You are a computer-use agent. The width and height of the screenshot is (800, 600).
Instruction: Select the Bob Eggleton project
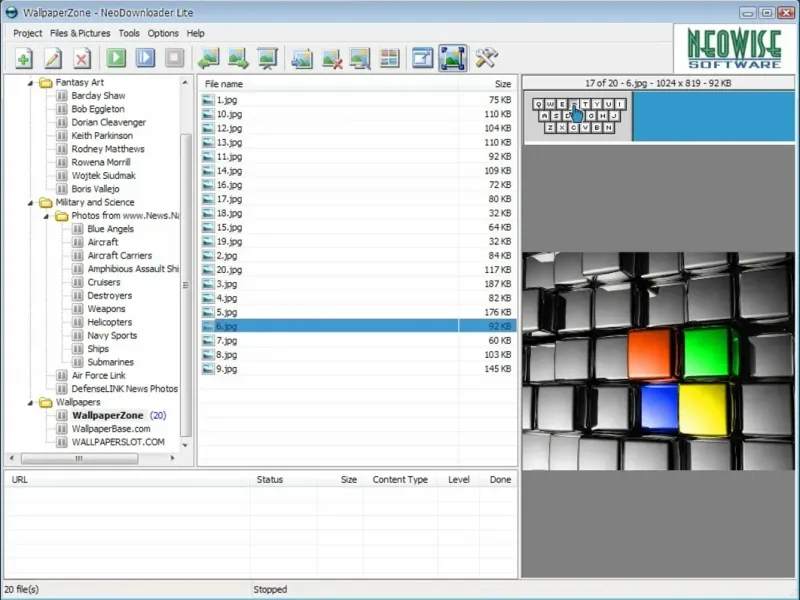[x=98, y=109]
